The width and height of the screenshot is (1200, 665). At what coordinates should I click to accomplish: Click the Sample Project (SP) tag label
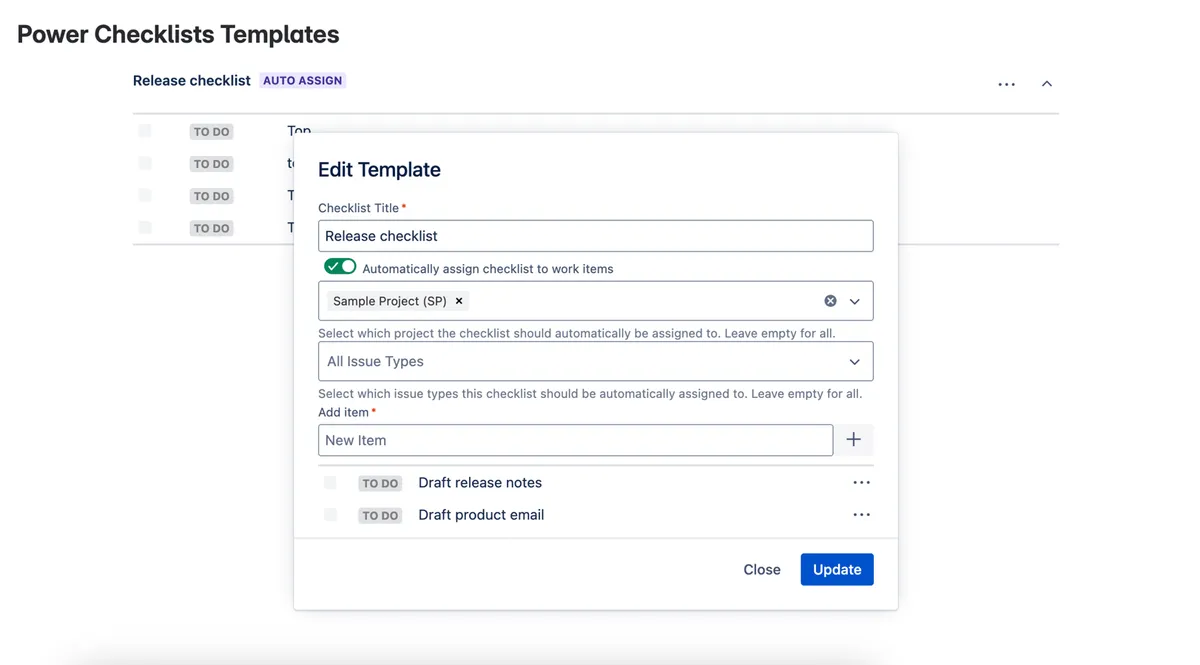[390, 301]
